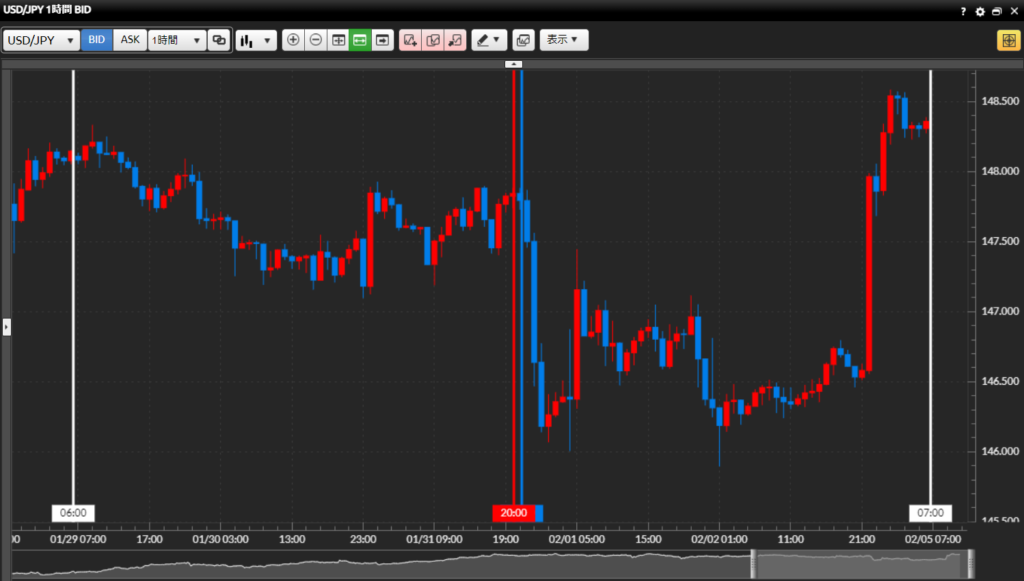The height and width of the screenshot is (581, 1024).
Task: Click the scroll-to-latest candle arrow icon
Action: [382, 40]
